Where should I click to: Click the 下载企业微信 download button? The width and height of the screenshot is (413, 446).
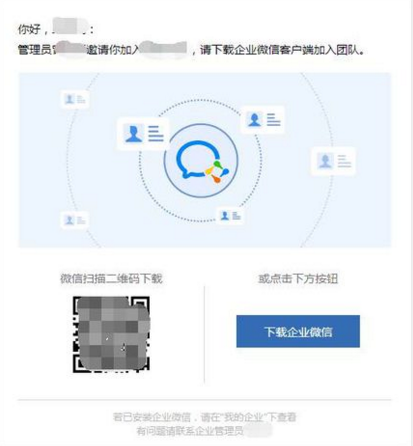[298, 331]
